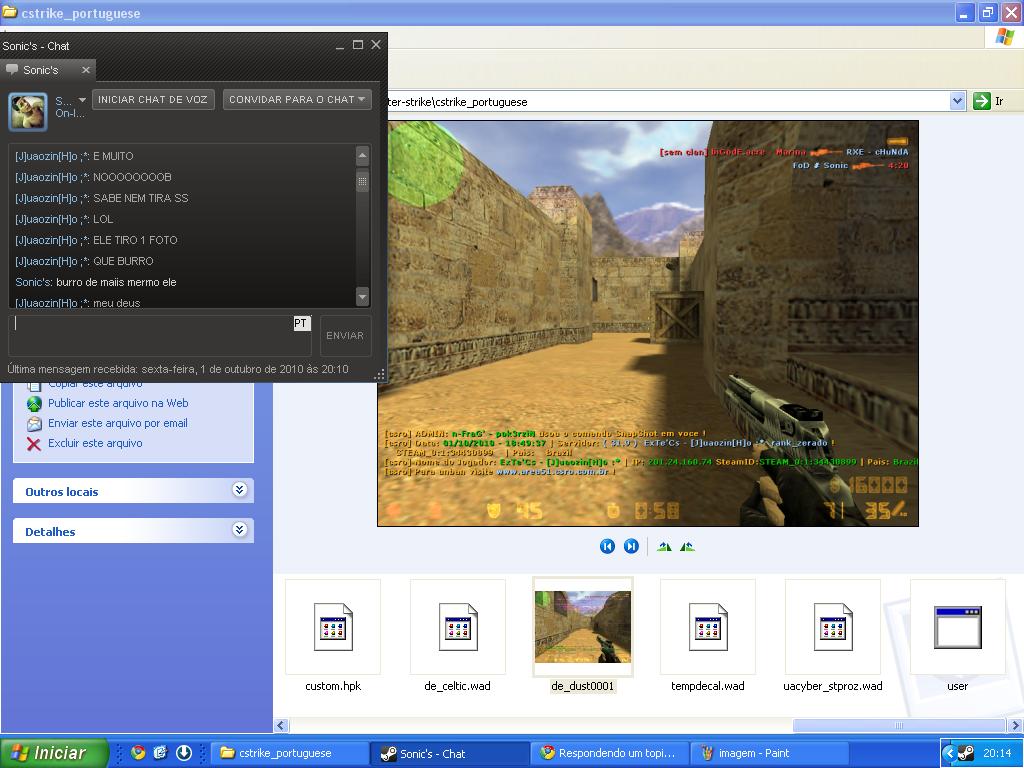The height and width of the screenshot is (768, 1024).
Task: Click the 'Última mensagem recebida' status line
Action: pyautogui.click(x=178, y=369)
